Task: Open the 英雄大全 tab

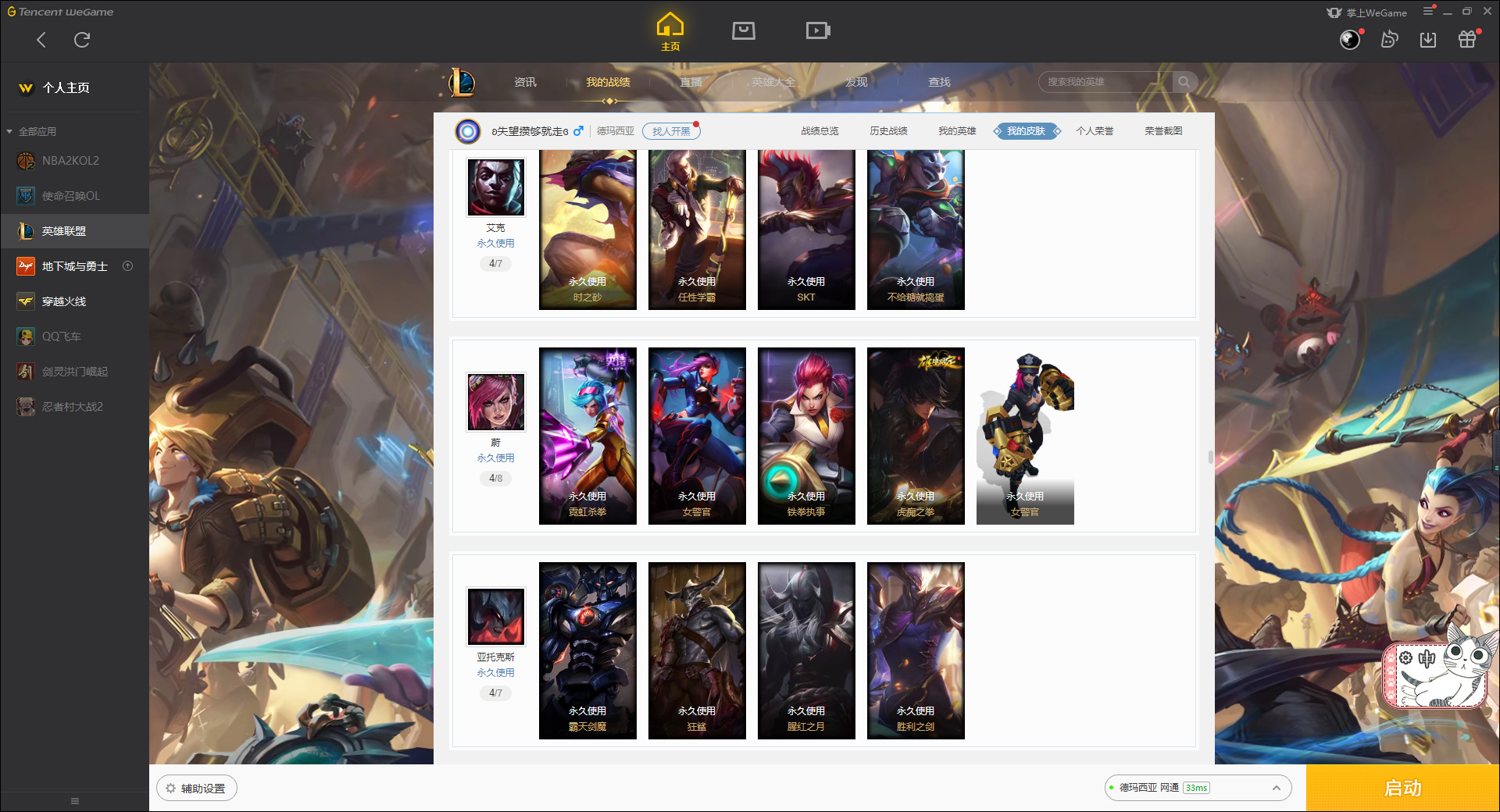Action: pos(773,82)
